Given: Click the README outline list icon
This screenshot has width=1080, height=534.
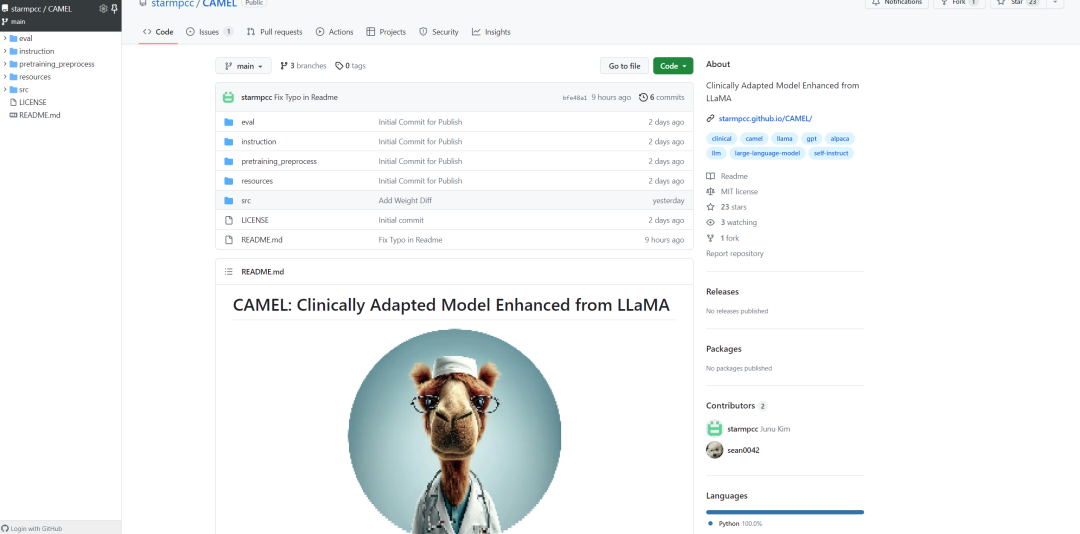Looking at the screenshot, I should pyautogui.click(x=228, y=271).
